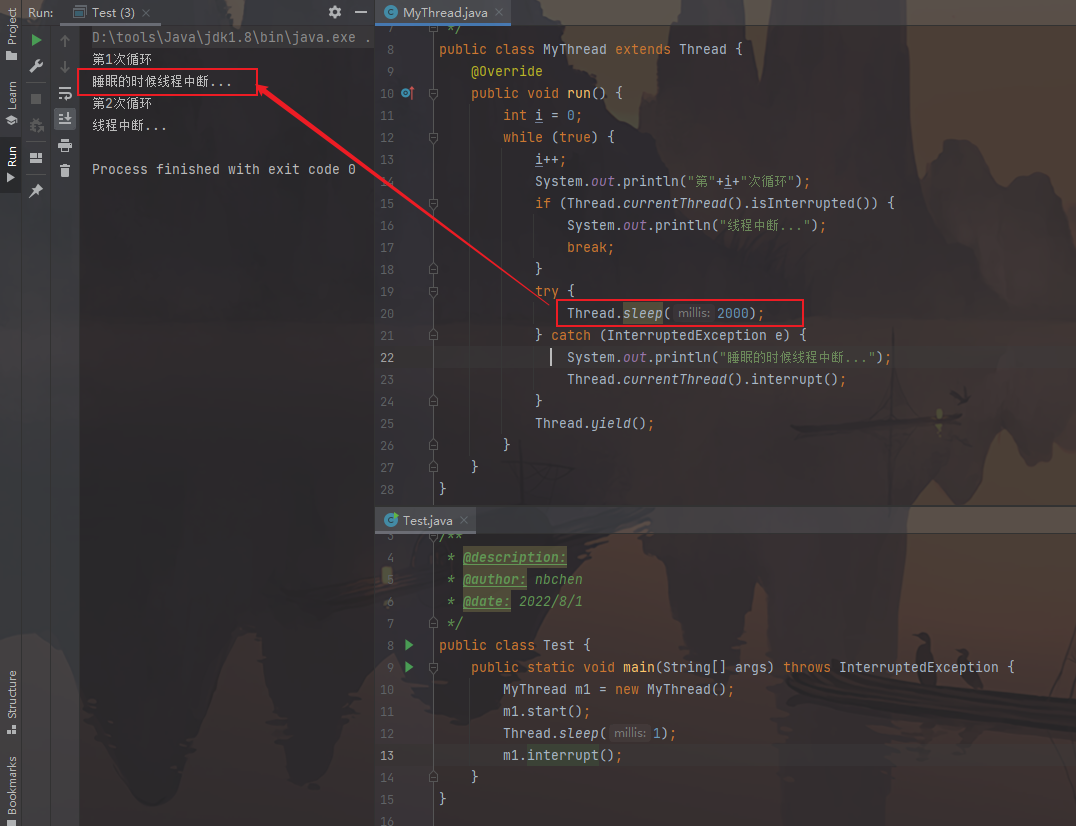Collapse main method fold marker in Test.java
1076x826 pixels.
pos(433,667)
